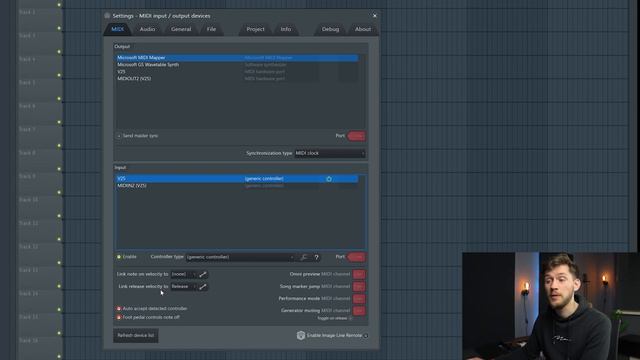
Task: Click Omni preview MIDI channel field
Action: (x=359, y=274)
